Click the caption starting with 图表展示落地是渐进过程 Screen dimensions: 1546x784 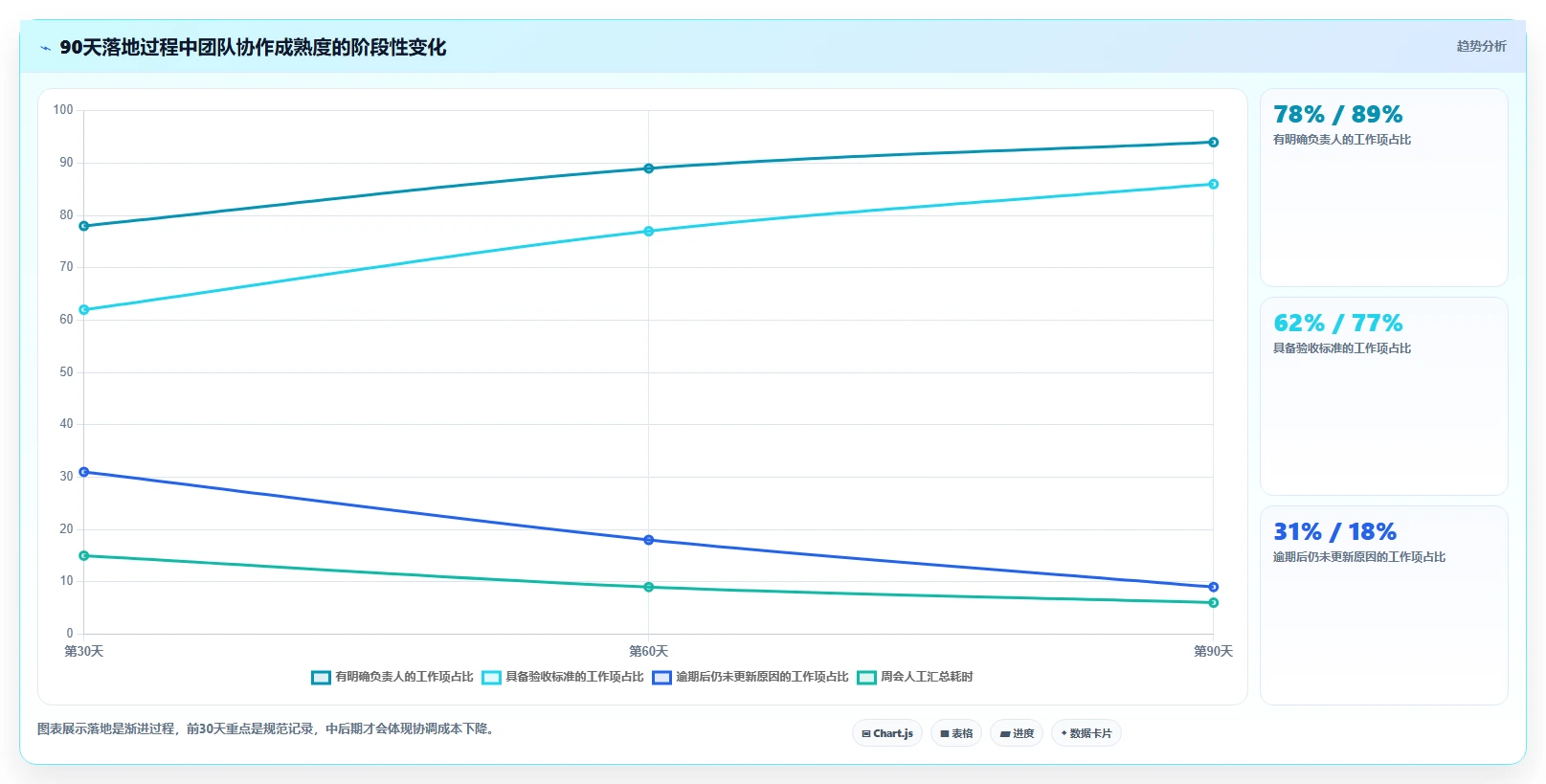[x=267, y=729]
